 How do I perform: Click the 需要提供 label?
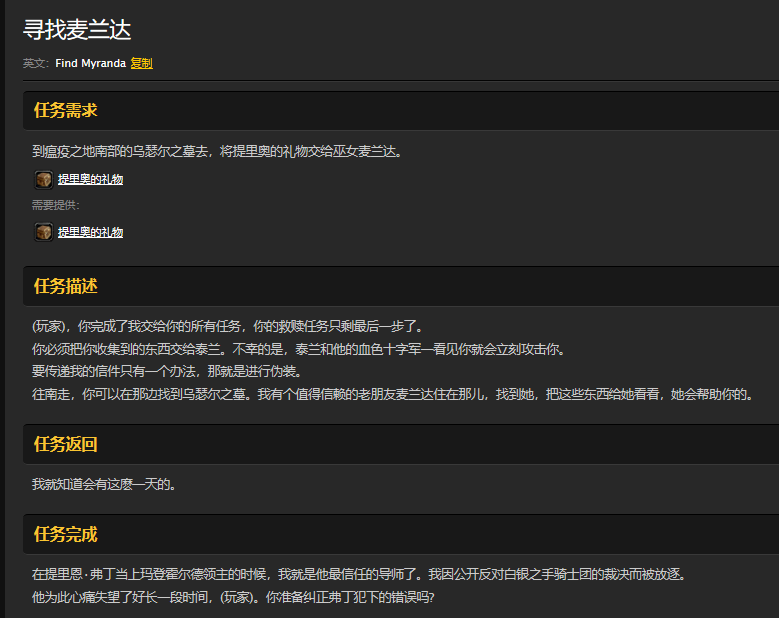pyautogui.click(x=56, y=206)
